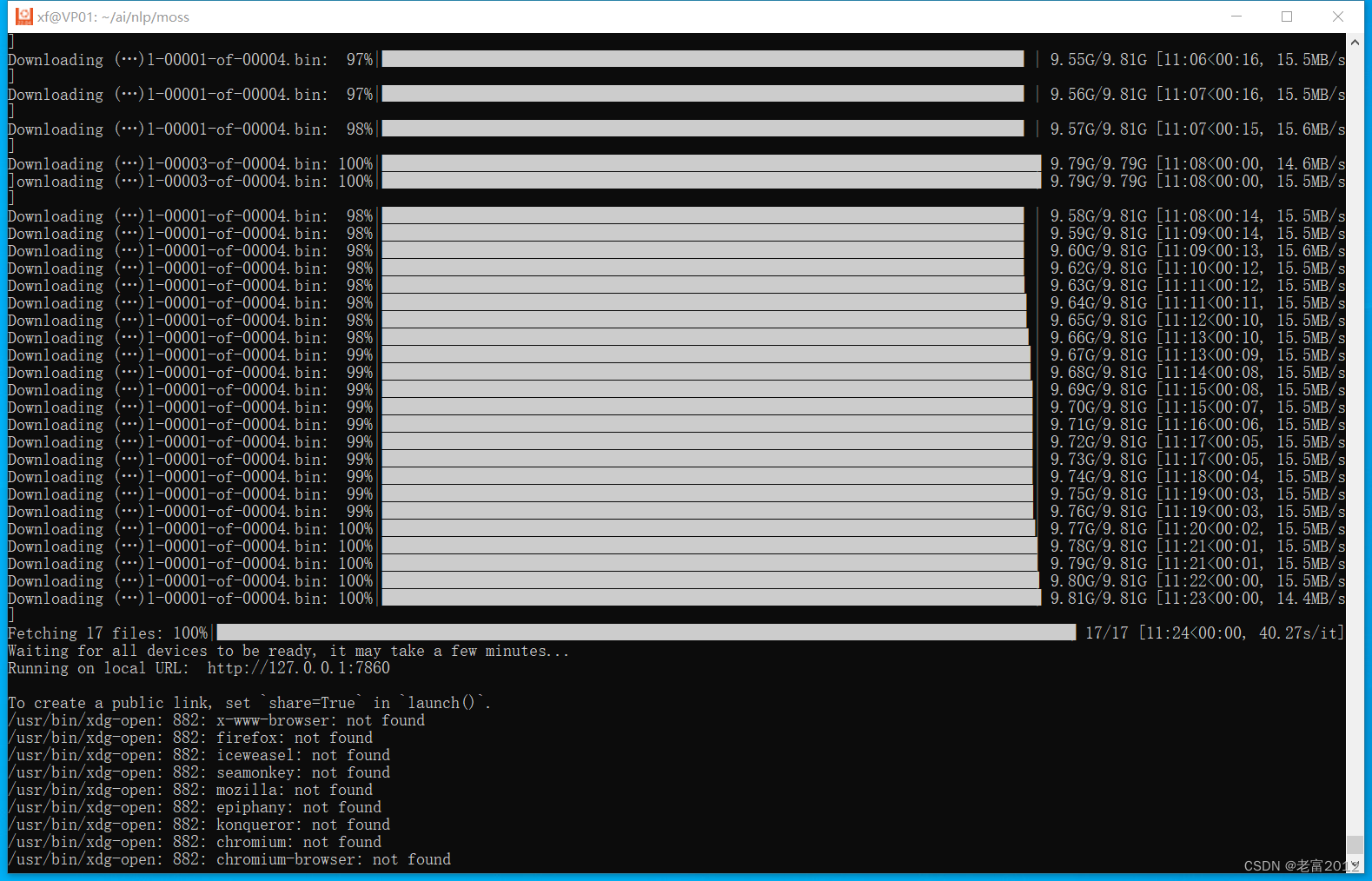This screenshot has height=881, width=1372.
Task: Click the 'iceweasel: not found' line
Action: click(199, 755)
